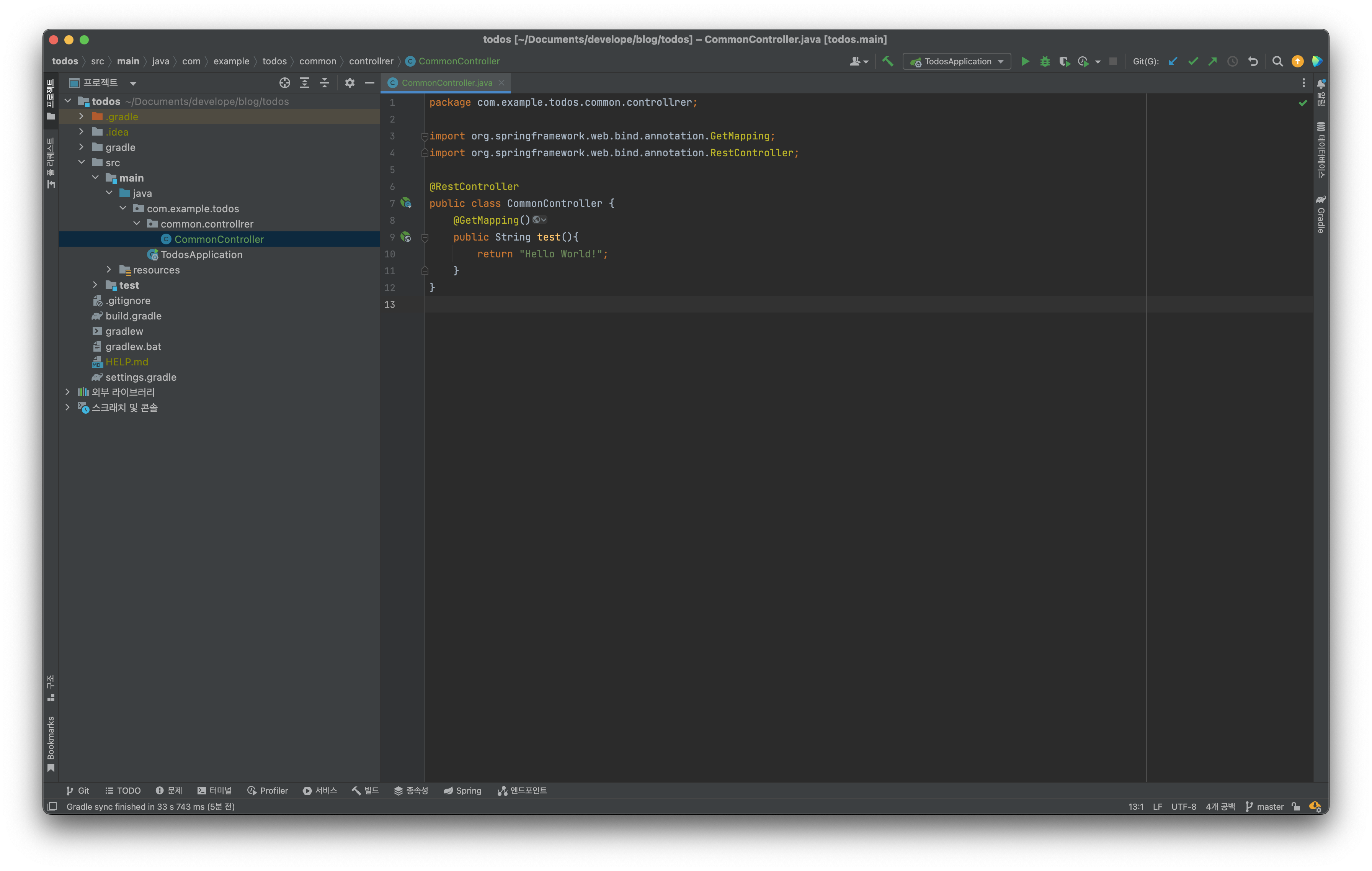Toggle the method fold marker on line 9
The height and width of the screenshot is (871, 1372).
(x=425, y=237)
